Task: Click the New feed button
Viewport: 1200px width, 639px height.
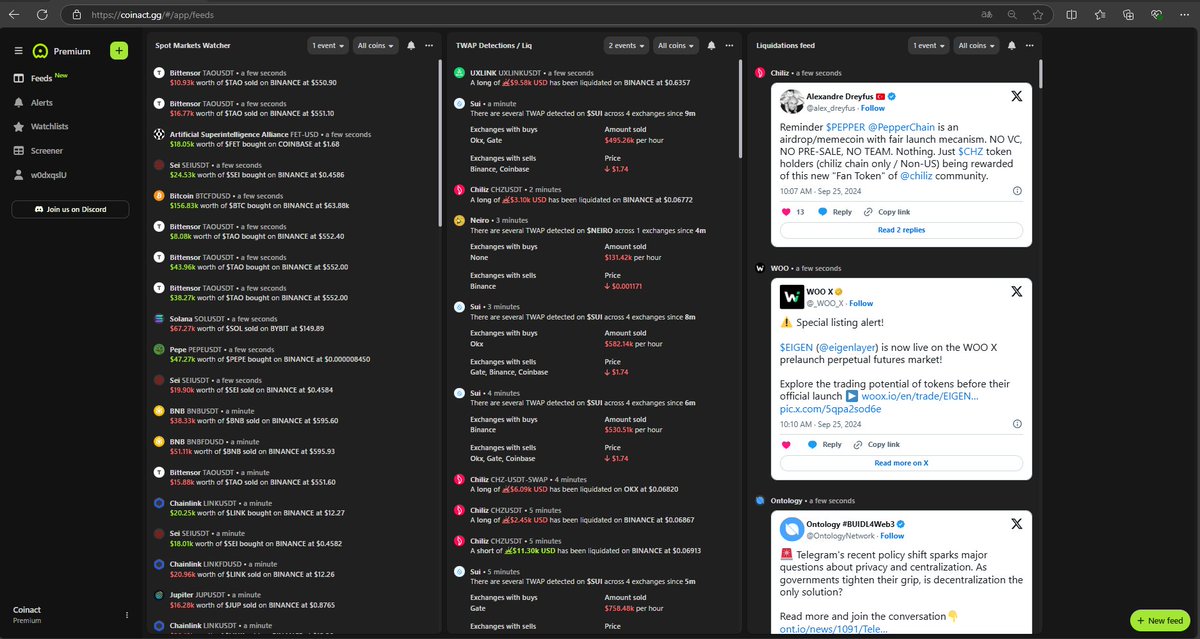Action: click(x=1160, y=620)
